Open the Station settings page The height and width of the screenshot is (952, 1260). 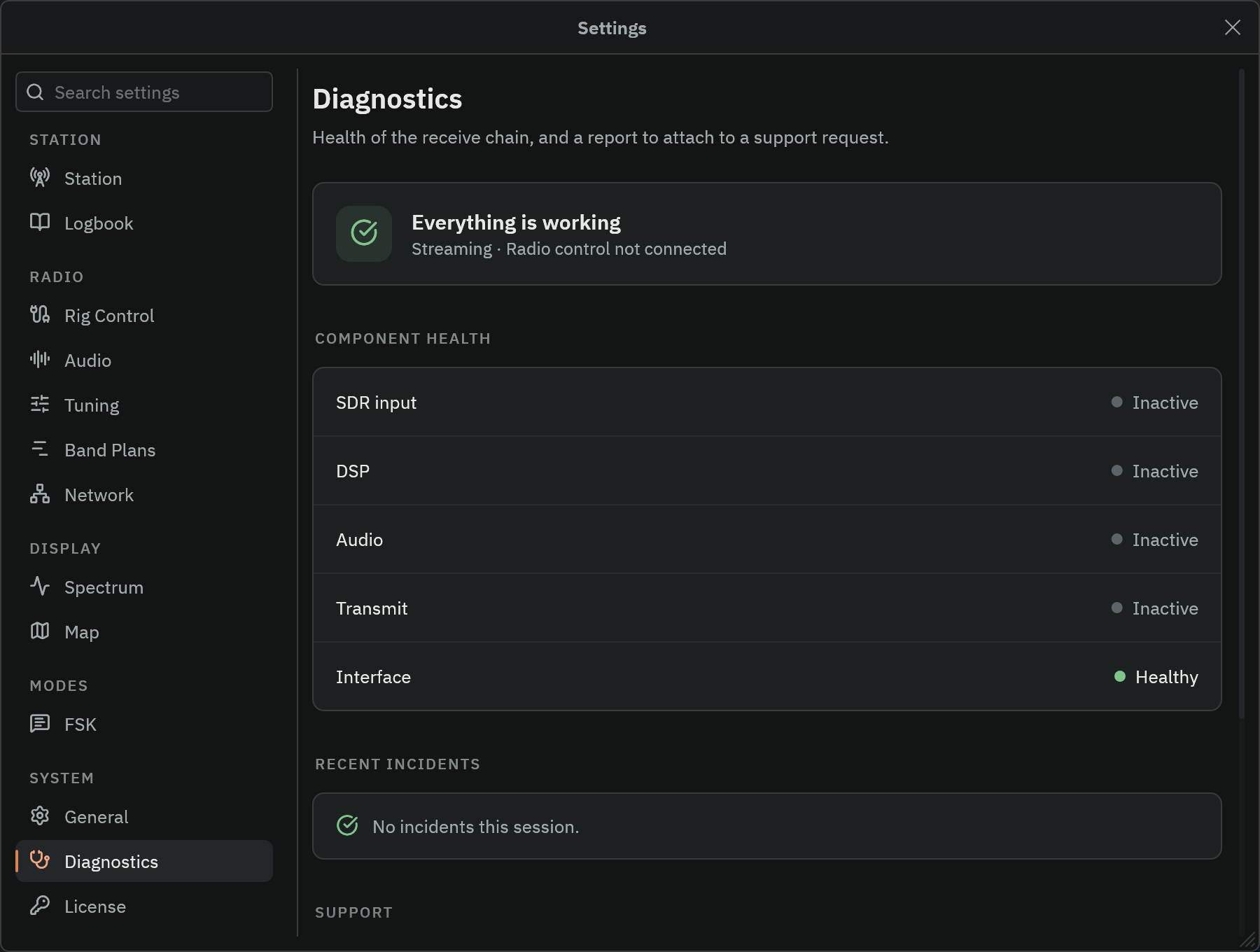pos(144,178)
